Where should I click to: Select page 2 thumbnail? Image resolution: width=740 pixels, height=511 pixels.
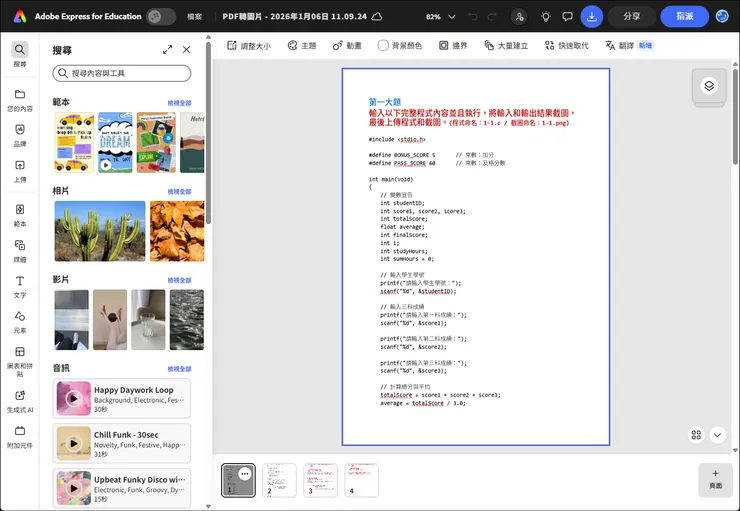pyautogui.click(x=279, y=480)
